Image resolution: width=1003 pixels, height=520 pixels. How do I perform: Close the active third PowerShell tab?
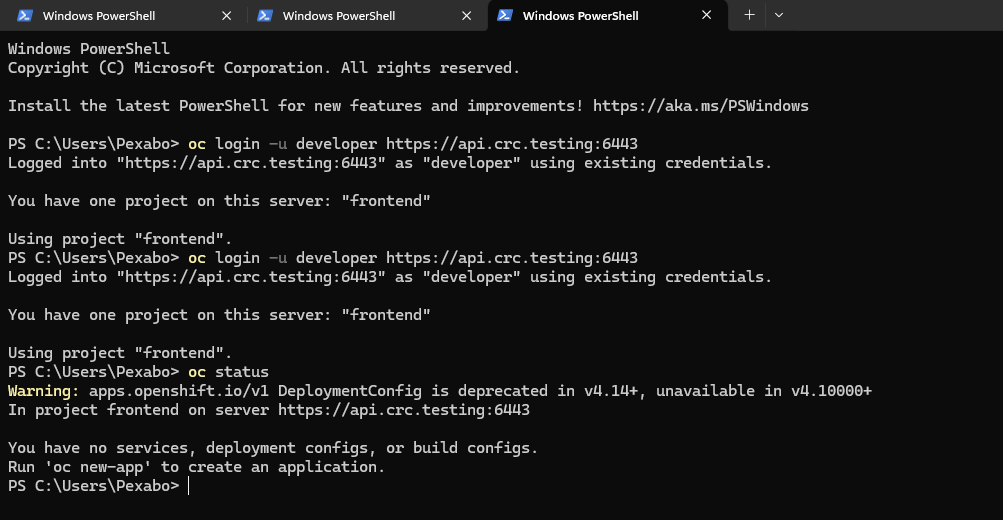coord(706,15)
